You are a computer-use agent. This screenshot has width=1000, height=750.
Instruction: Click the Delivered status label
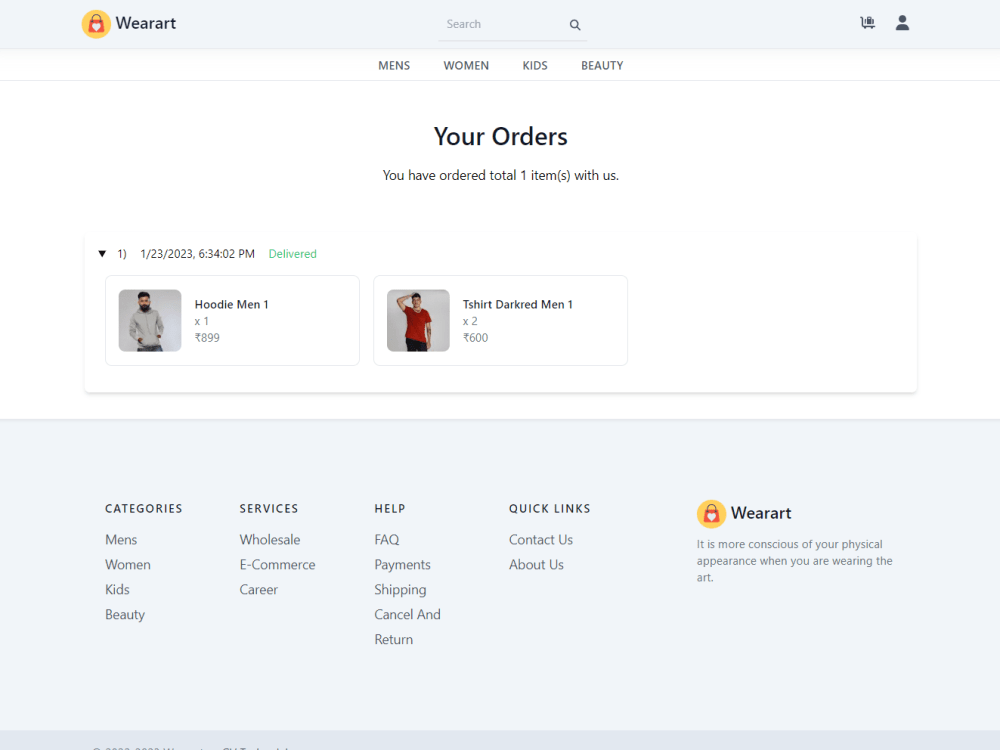(x=293, y=254)
